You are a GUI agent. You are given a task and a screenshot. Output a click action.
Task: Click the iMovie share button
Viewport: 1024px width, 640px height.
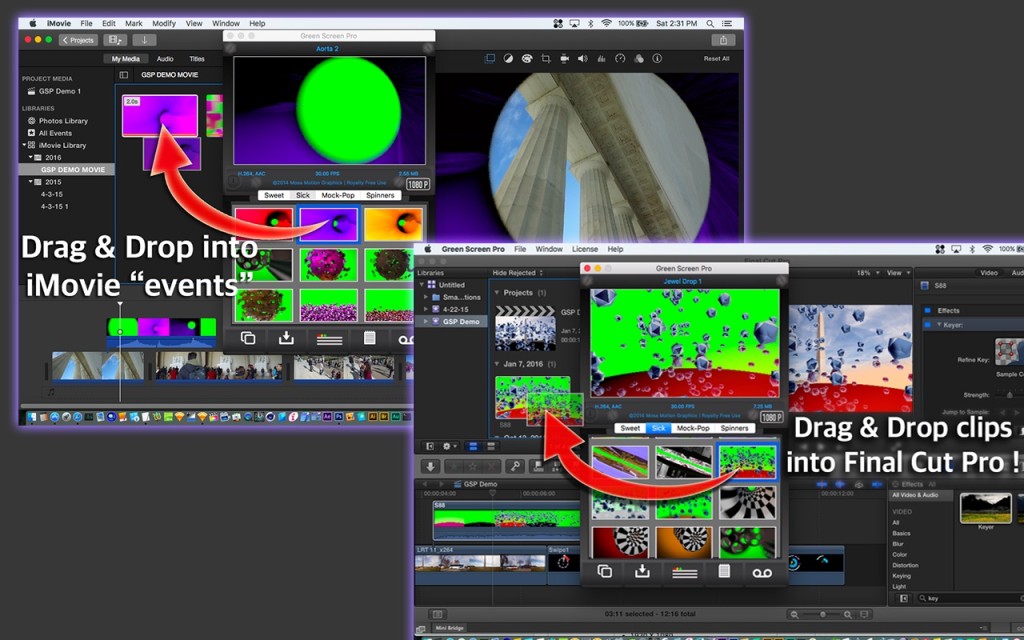(x=723, y=40)
